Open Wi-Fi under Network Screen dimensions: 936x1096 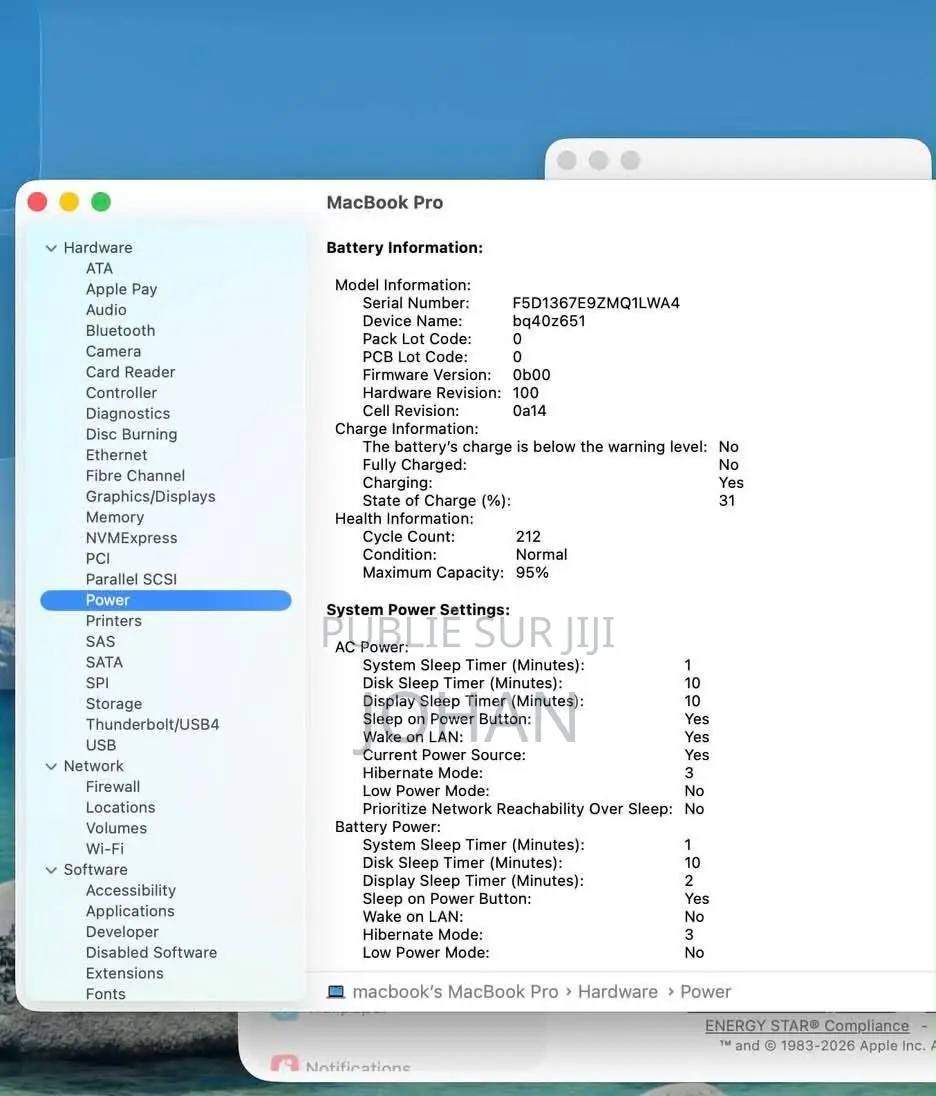click(x=105, y=849)
